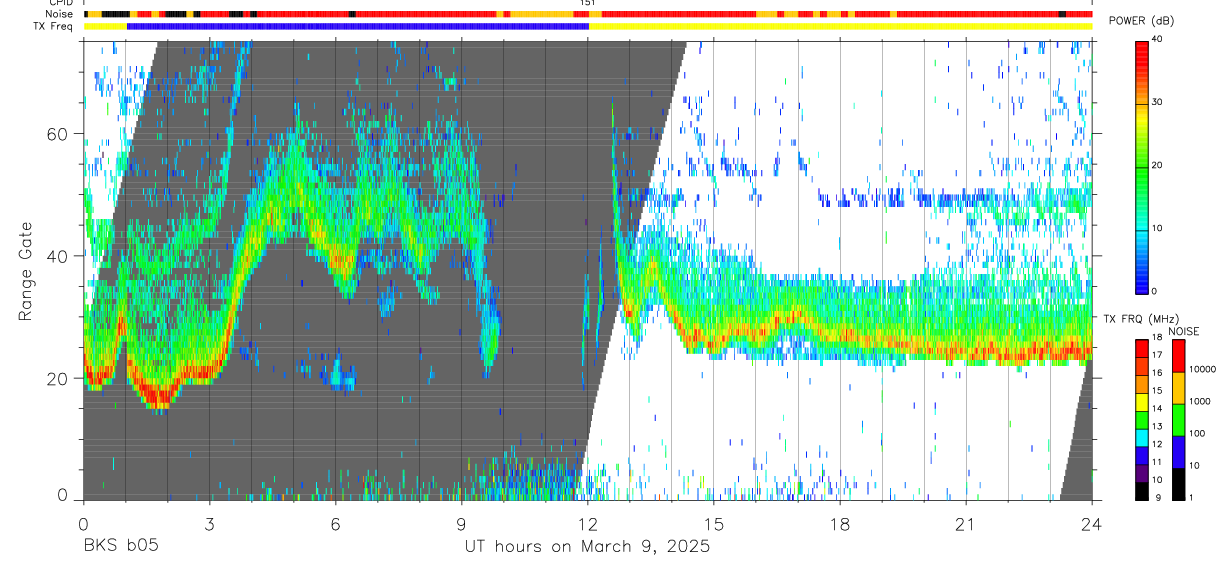Click the 10000 label on NOISE legend

tap(1202, 371)
